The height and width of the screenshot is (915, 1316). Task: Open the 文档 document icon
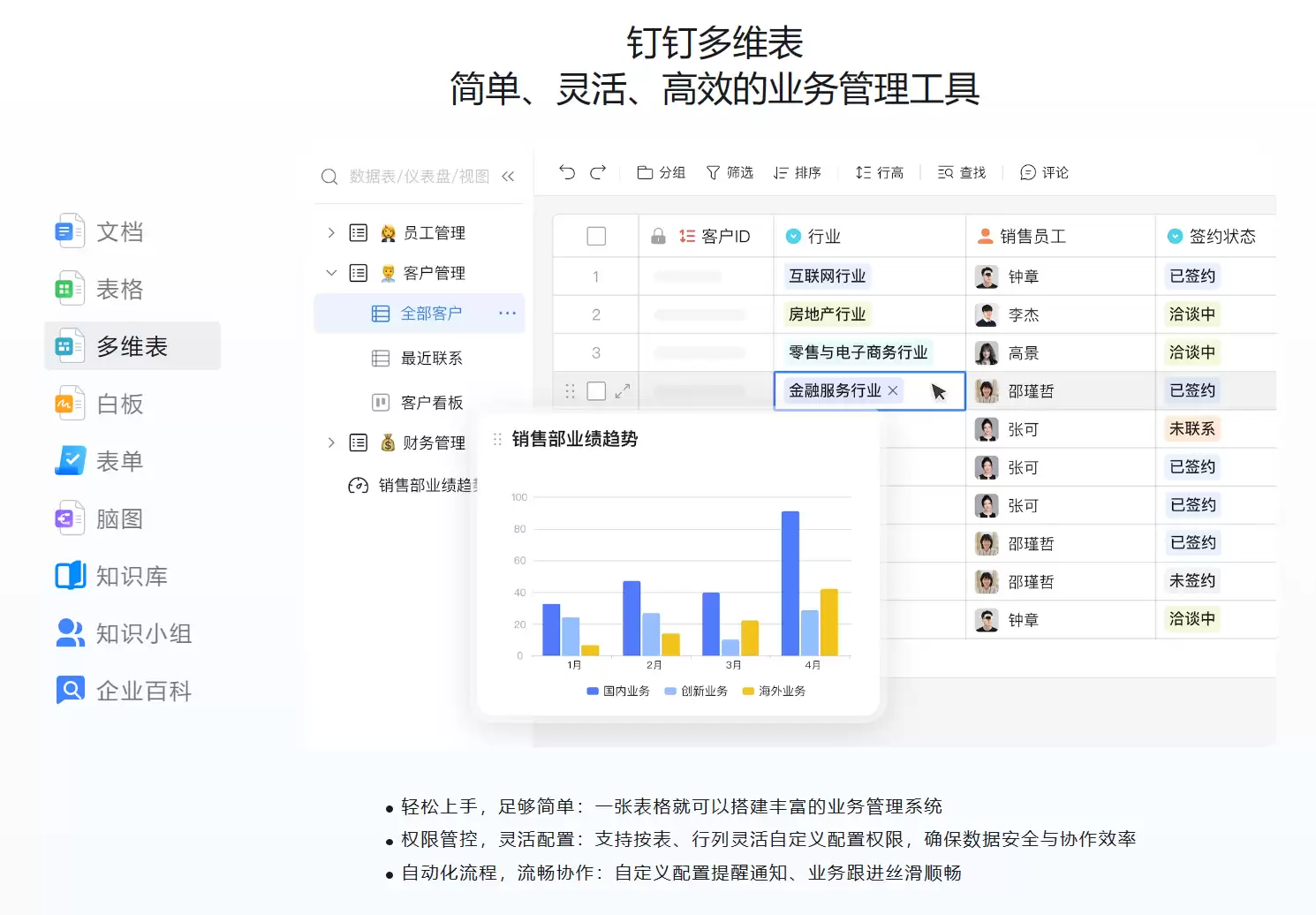tap(70, 231)
